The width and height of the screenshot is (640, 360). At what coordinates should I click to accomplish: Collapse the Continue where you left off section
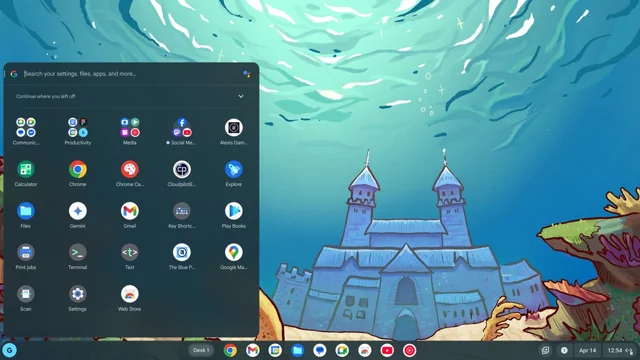241,96
